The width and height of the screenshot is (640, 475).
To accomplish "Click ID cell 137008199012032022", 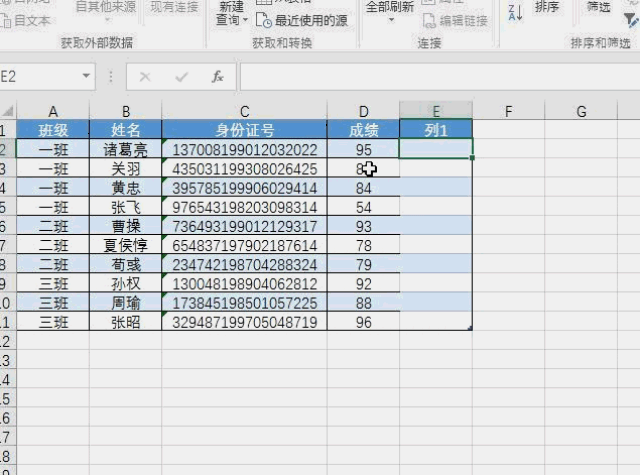I will pyautogui.click(x=244, y=149).
